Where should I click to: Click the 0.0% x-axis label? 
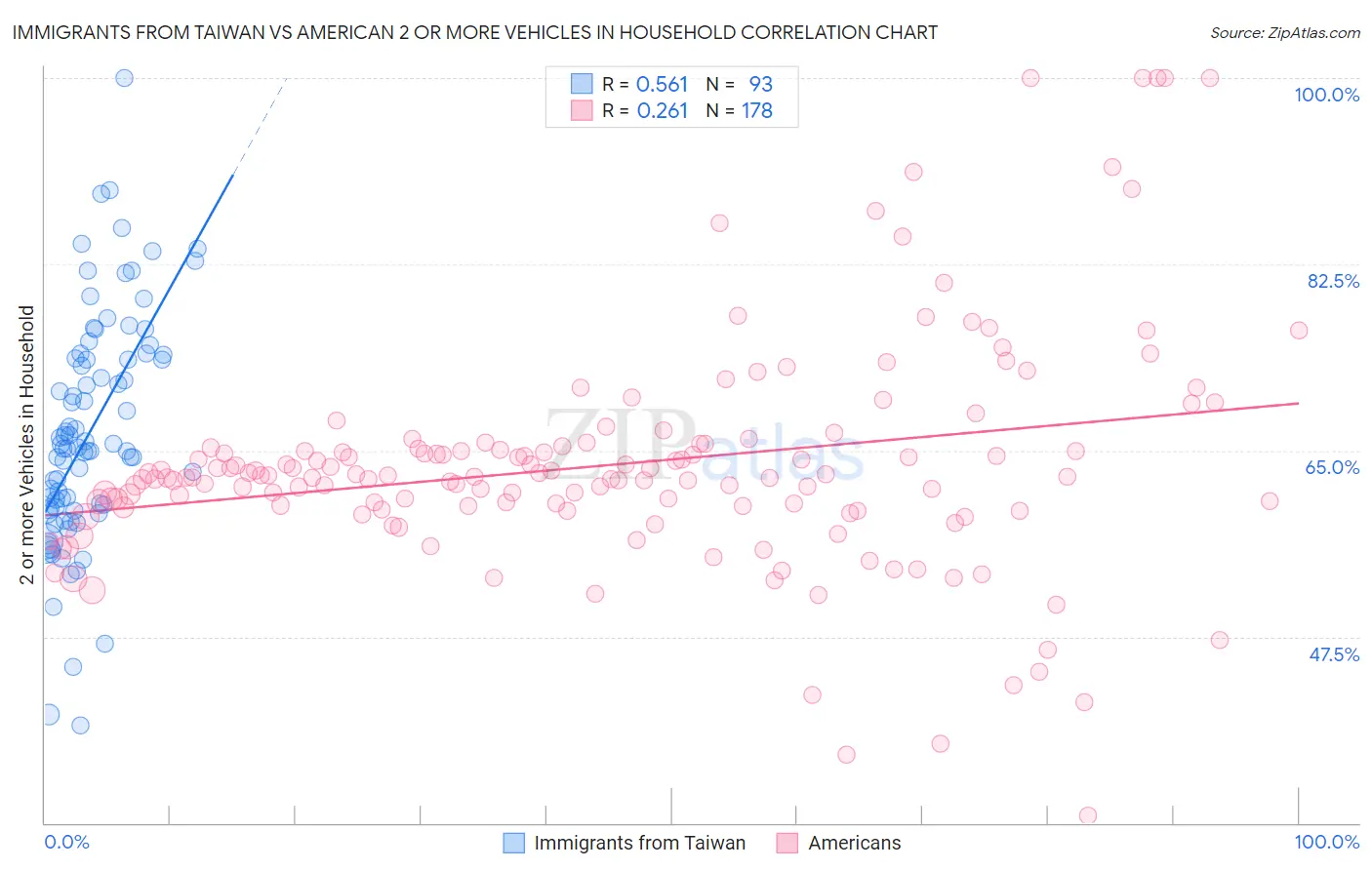pyautogui.click(x=66, y=842)
